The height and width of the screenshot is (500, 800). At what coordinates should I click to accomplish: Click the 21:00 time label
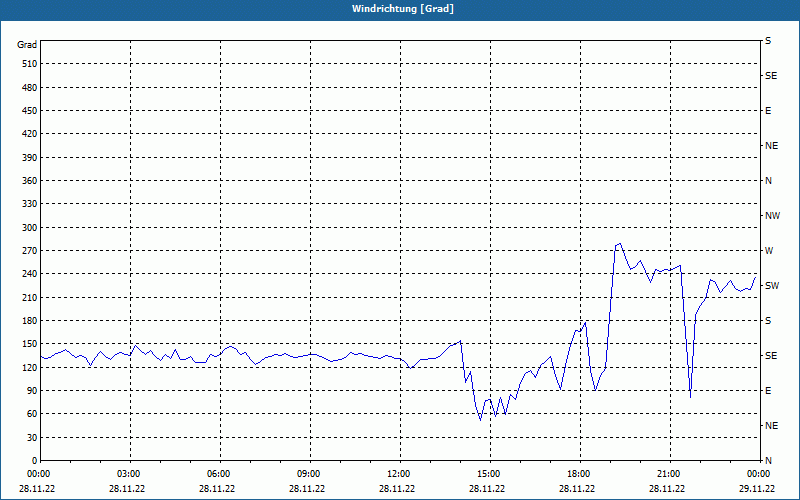pyautogui.click(x=670, y=474)
